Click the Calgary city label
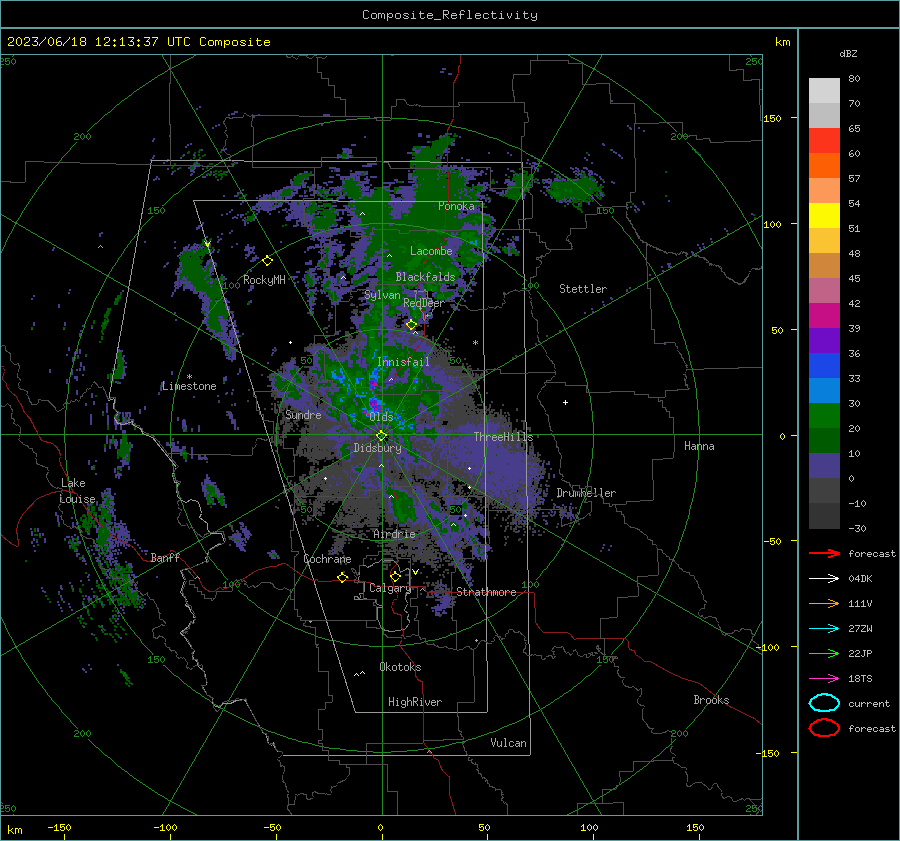This screenshot has height=841, width=900. [x=390, y=588]
